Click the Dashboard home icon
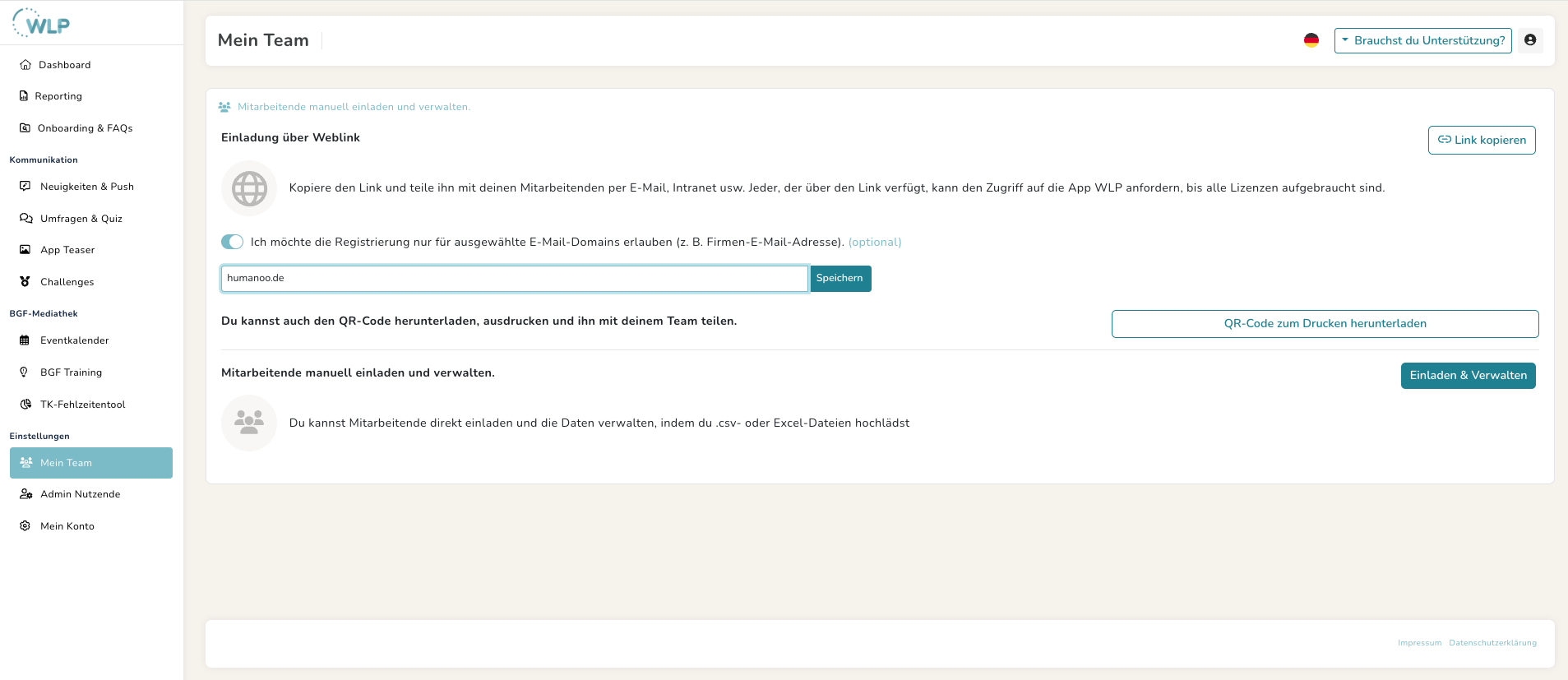The width and height of the screenshot is (1568, 680). pos(25,65)
